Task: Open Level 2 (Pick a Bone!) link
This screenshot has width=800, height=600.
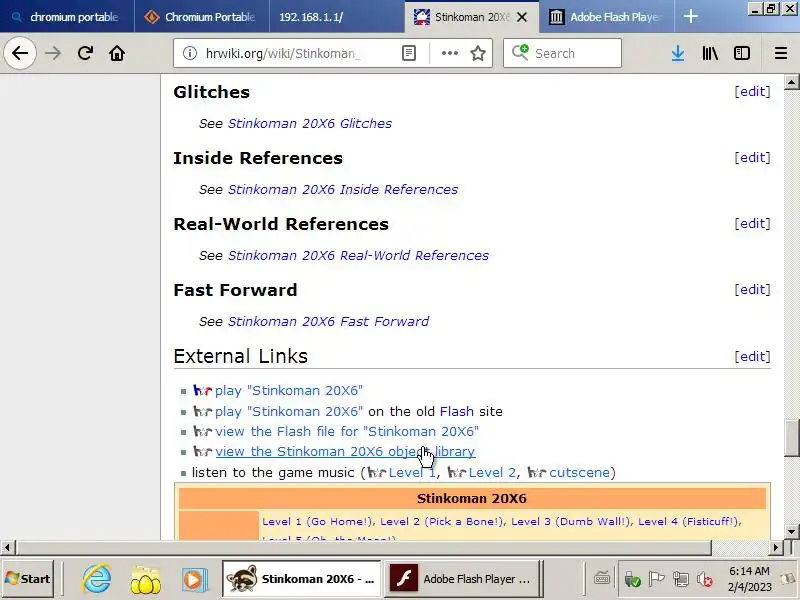Action: [442, 521]
